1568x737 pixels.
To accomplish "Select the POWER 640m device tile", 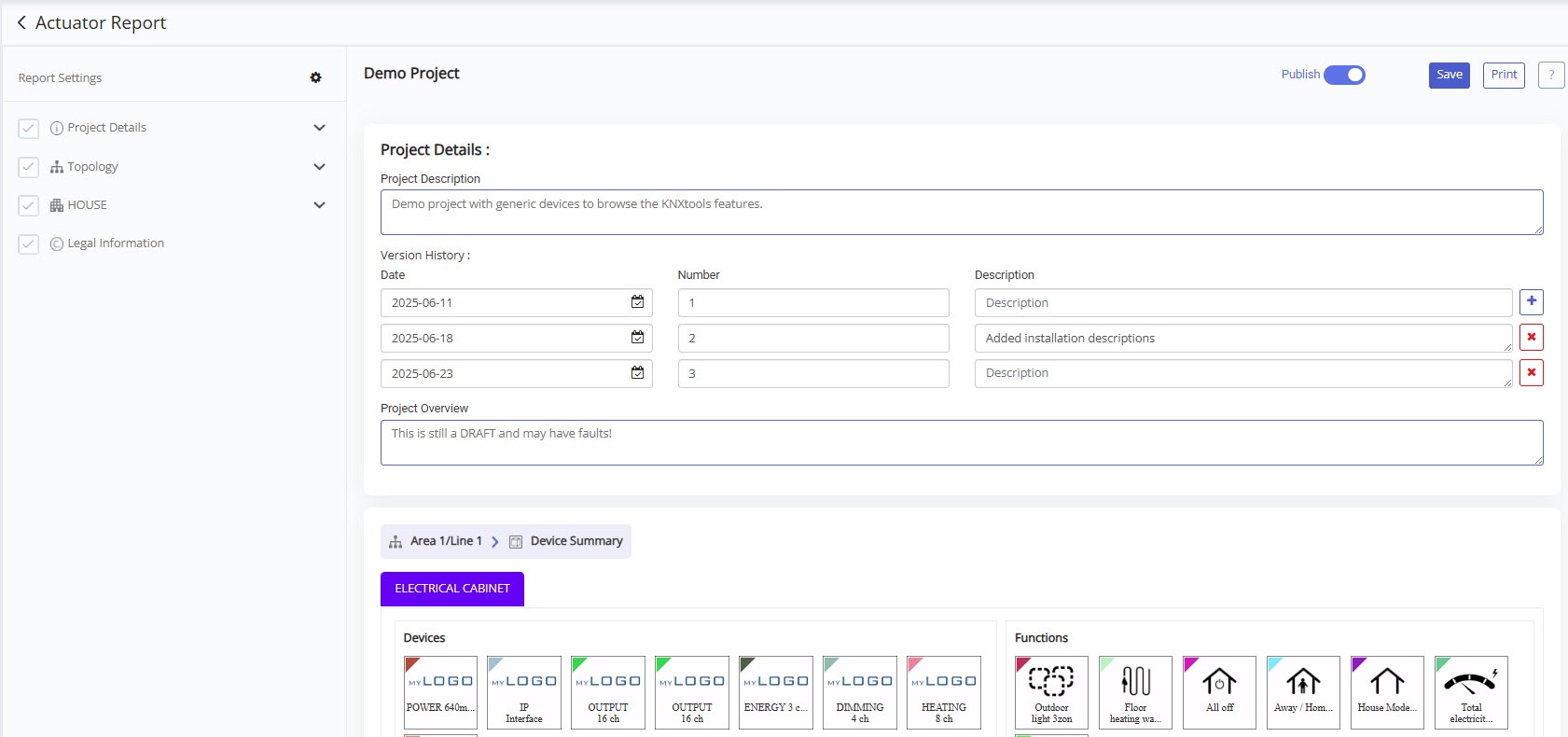I will pyautogui.click(x=440, y=692).
